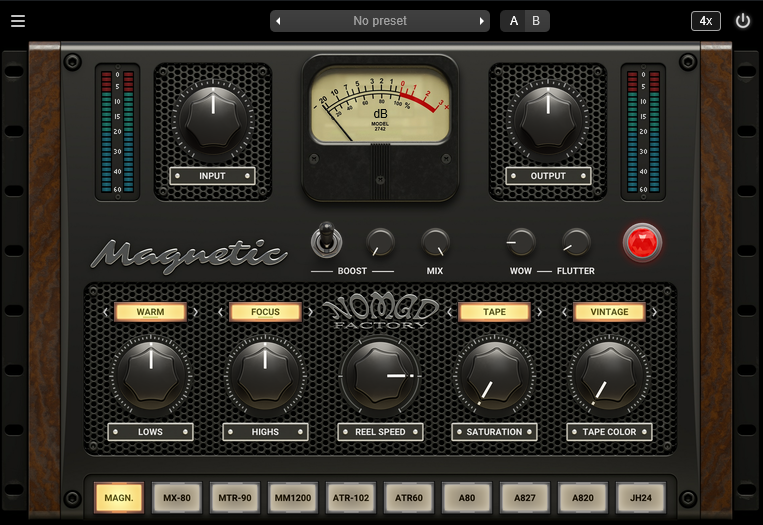
Task: Click the OUTPUT gain knob
Action: coord(548,120)
